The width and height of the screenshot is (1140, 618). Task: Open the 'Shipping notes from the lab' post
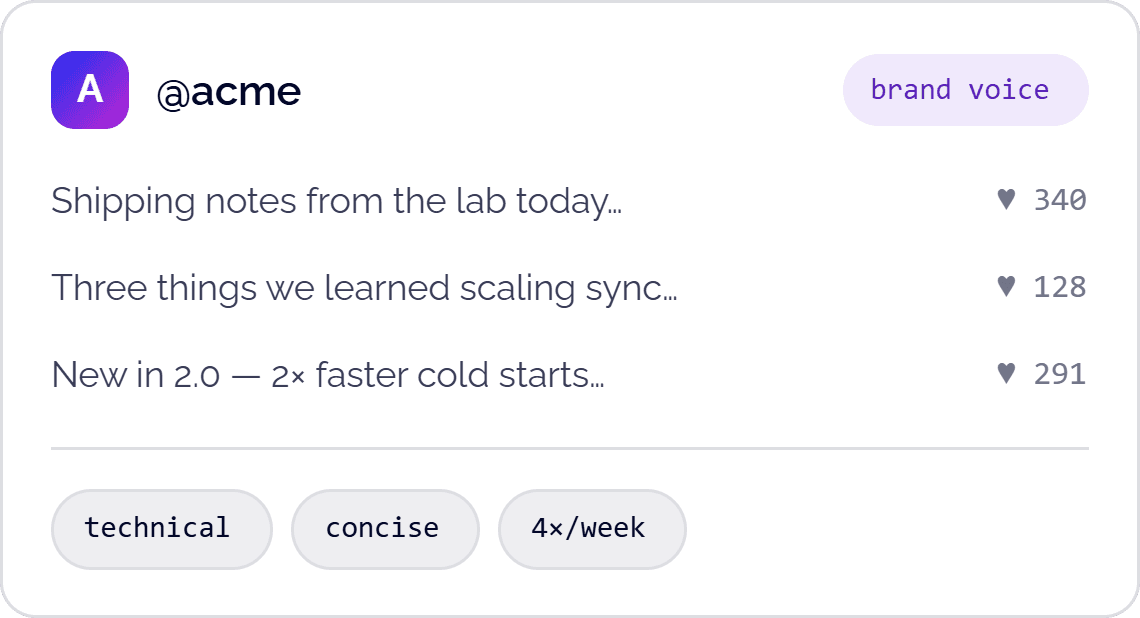[337, 201]
